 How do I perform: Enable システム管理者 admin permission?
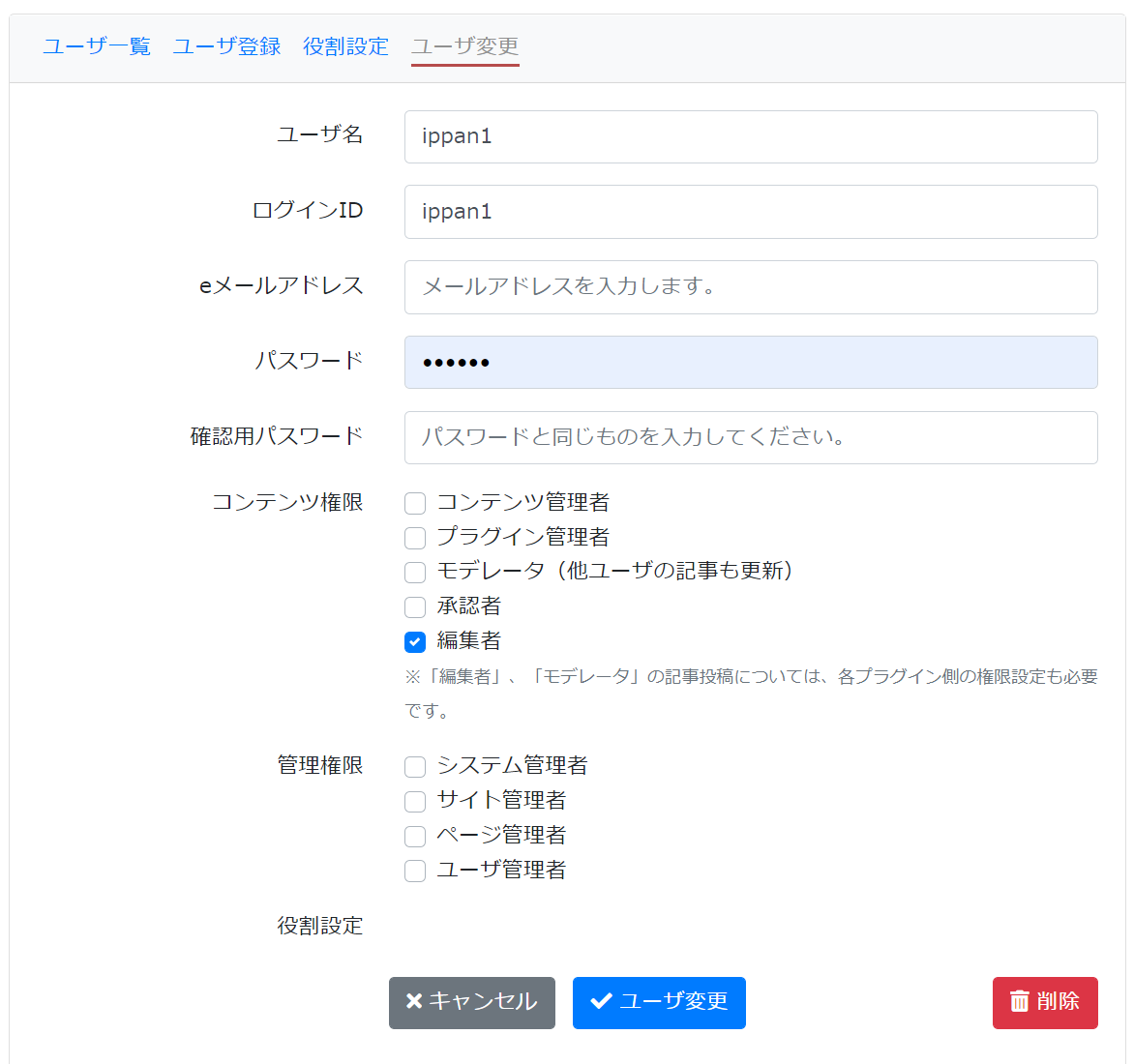(415, 766)
